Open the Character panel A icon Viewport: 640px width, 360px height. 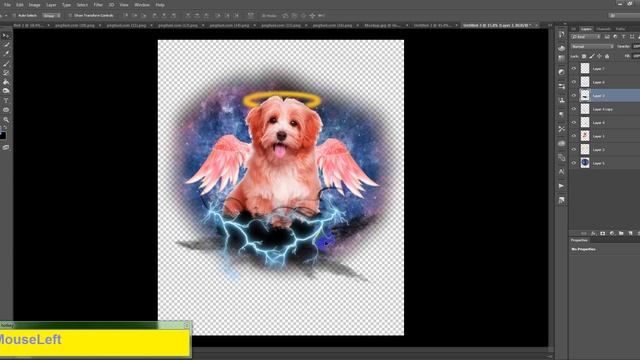(x=562, y=172)
